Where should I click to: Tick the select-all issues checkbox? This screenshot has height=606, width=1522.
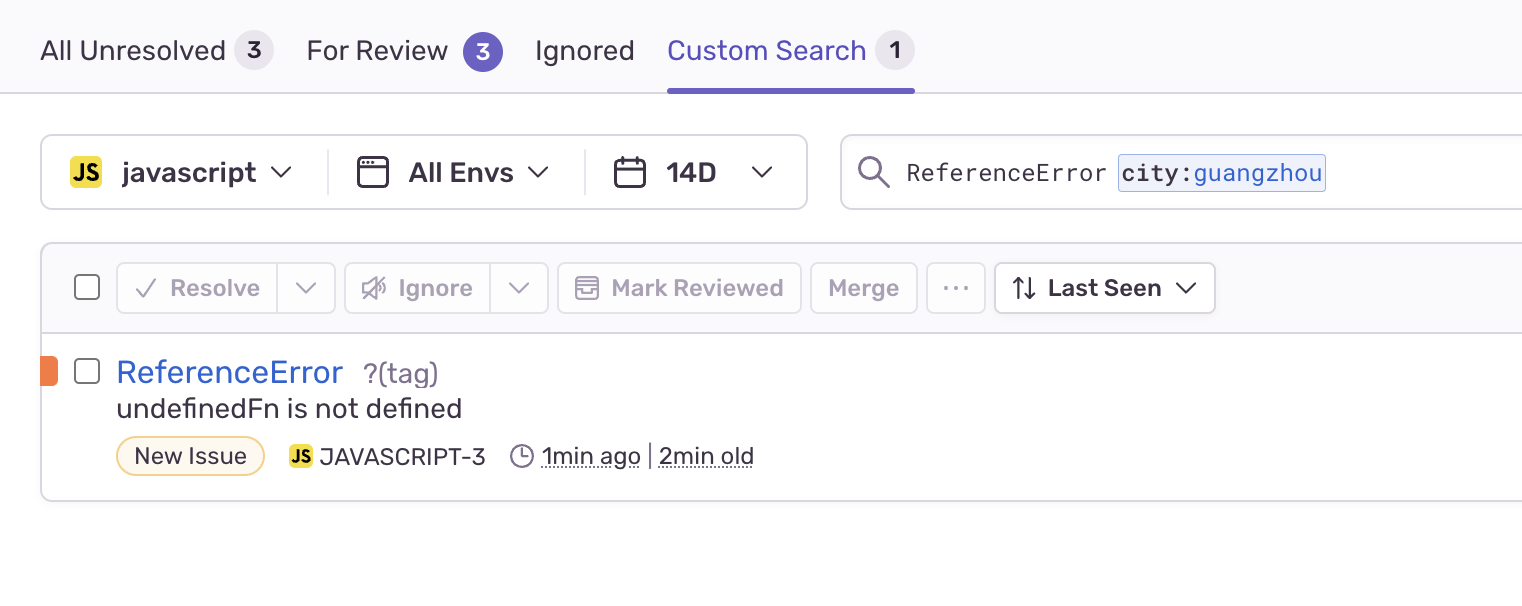[x=87, y=288]
